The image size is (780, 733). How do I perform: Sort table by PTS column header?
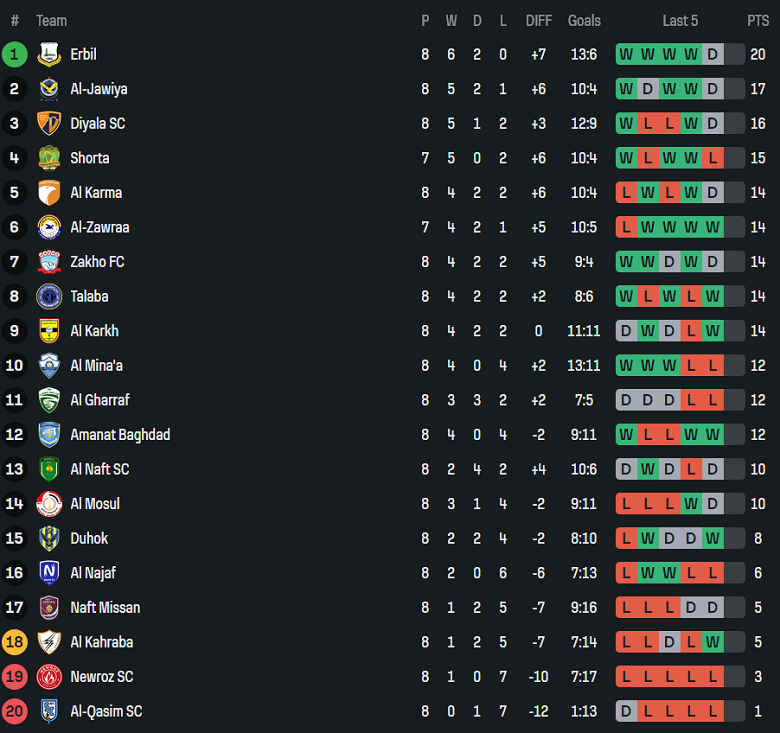(x=757, y=20)
